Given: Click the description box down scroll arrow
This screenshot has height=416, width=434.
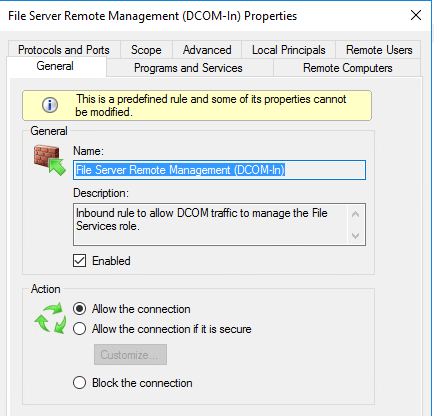Looking at the screenshot, I should click(355, 236).
